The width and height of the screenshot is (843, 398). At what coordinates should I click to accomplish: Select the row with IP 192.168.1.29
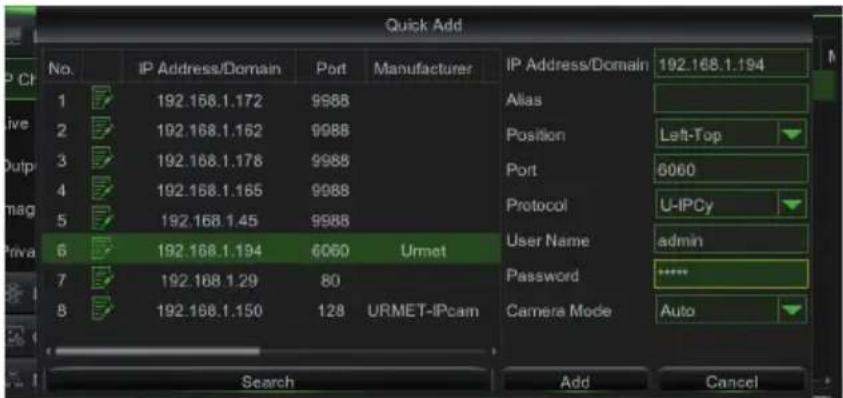tap(271, 281)
